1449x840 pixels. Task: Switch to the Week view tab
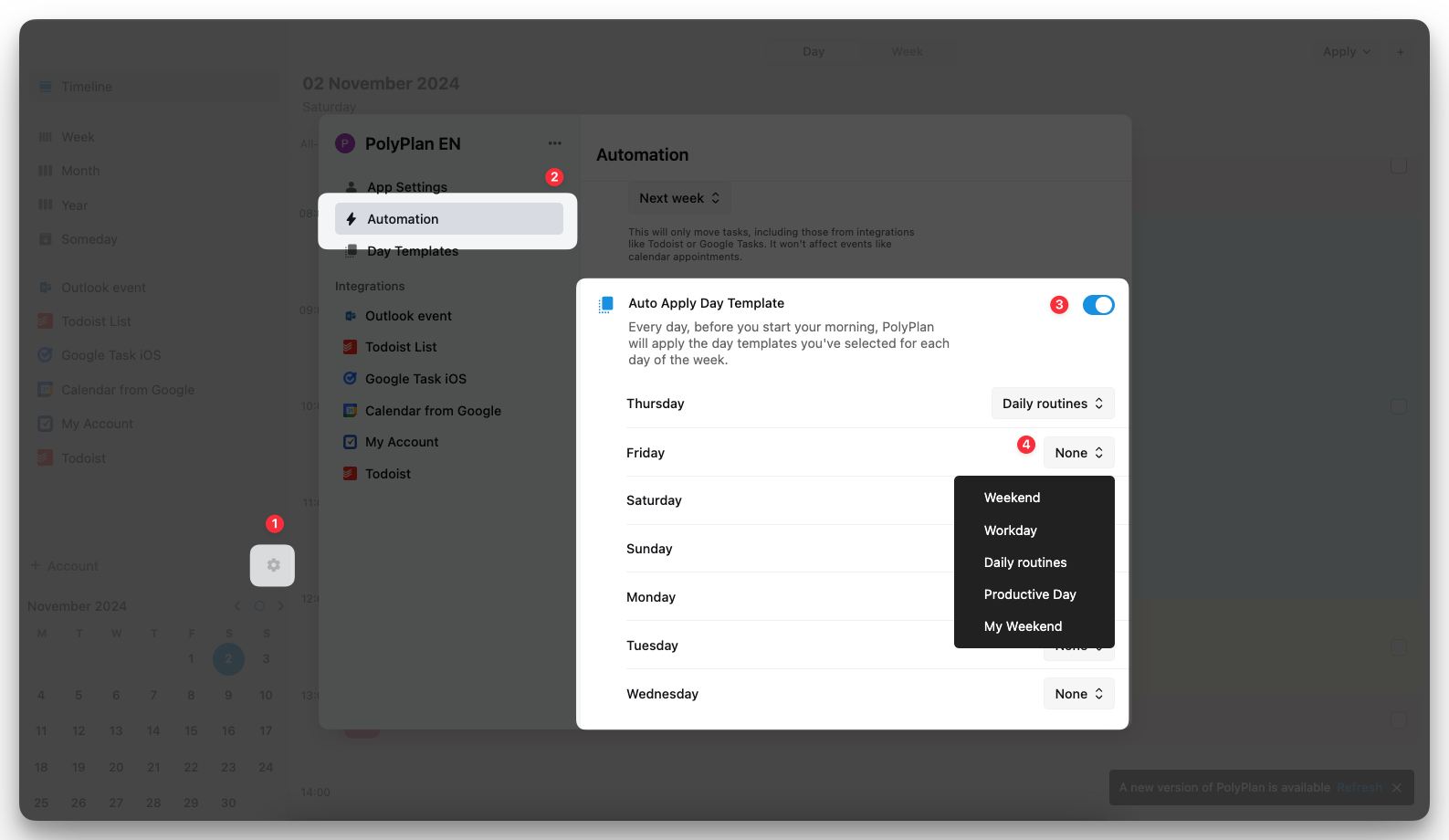(x=907, y=52)
